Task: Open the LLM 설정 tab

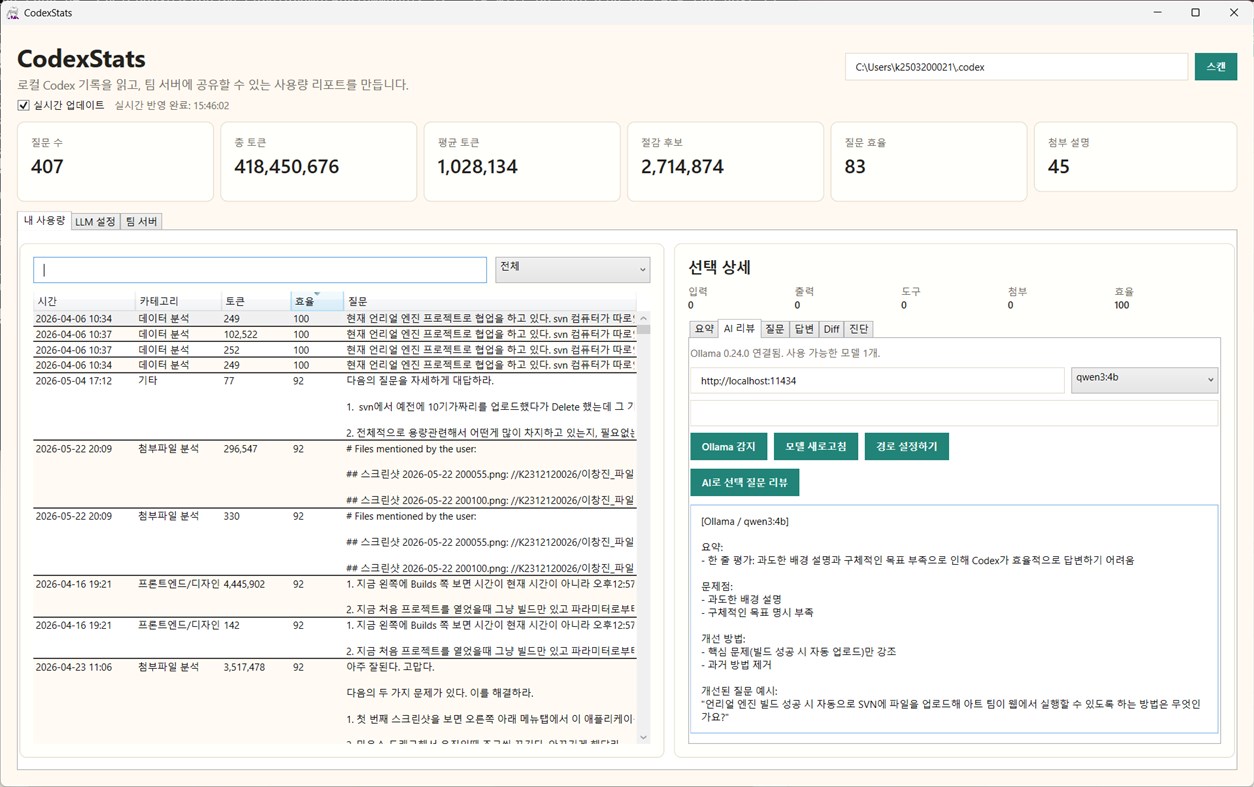Action: tap(95, 221)
